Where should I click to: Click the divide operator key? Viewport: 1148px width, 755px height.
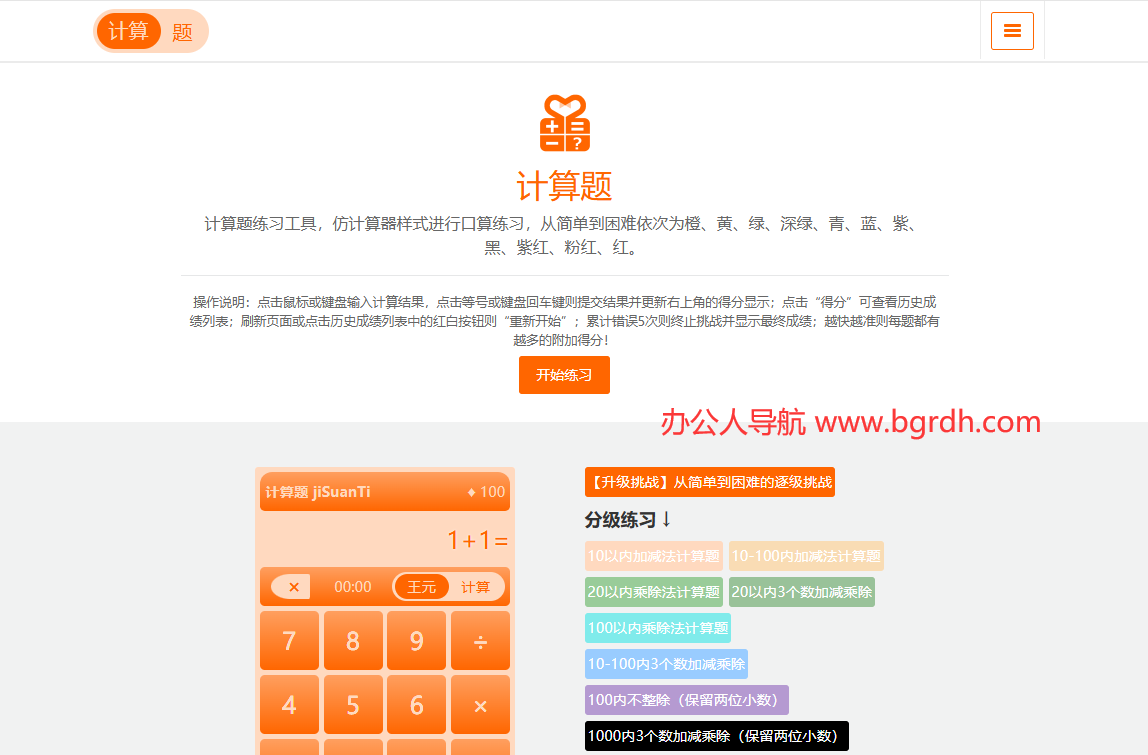(x=480, y=641)
